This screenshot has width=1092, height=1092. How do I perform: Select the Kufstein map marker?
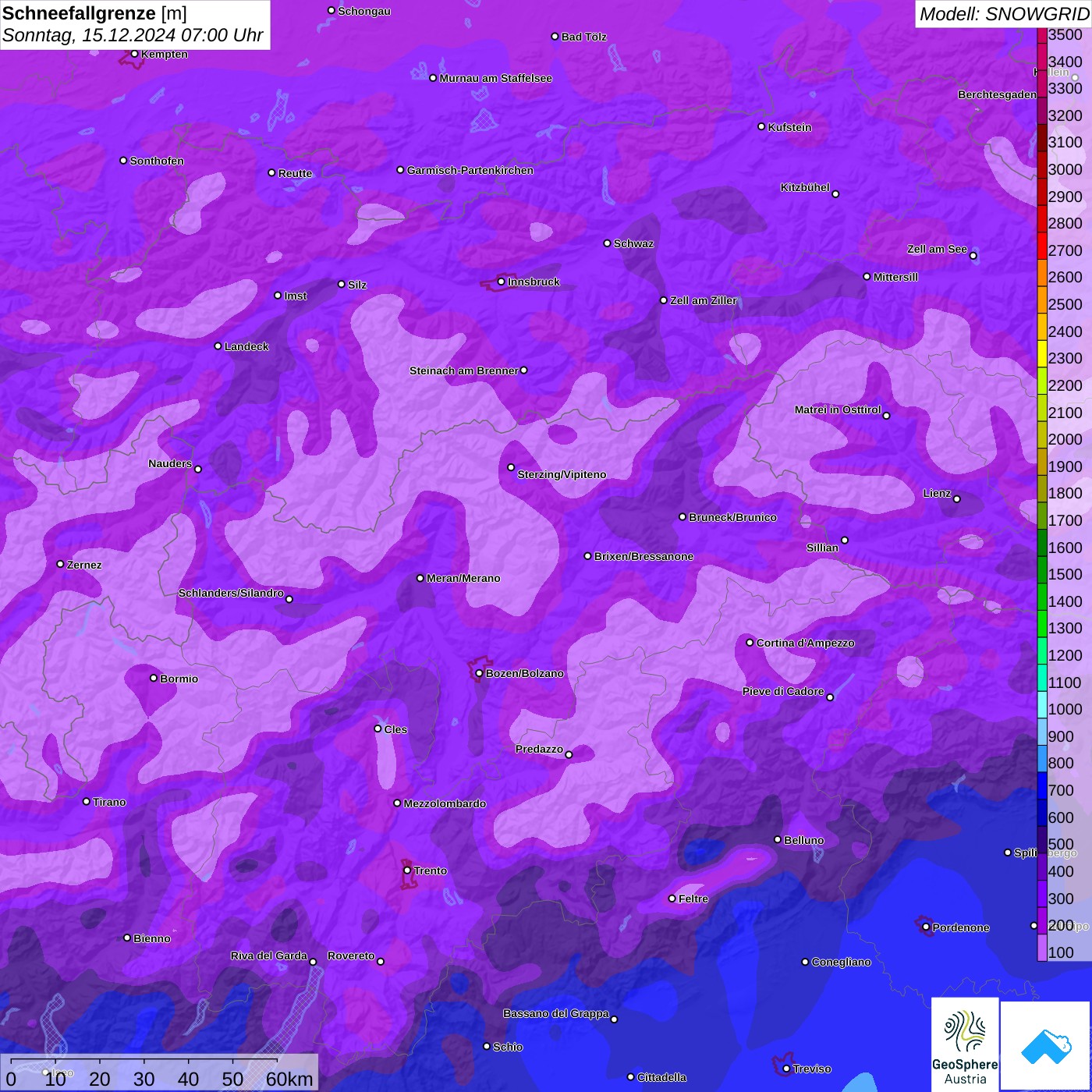click(761, 126)
